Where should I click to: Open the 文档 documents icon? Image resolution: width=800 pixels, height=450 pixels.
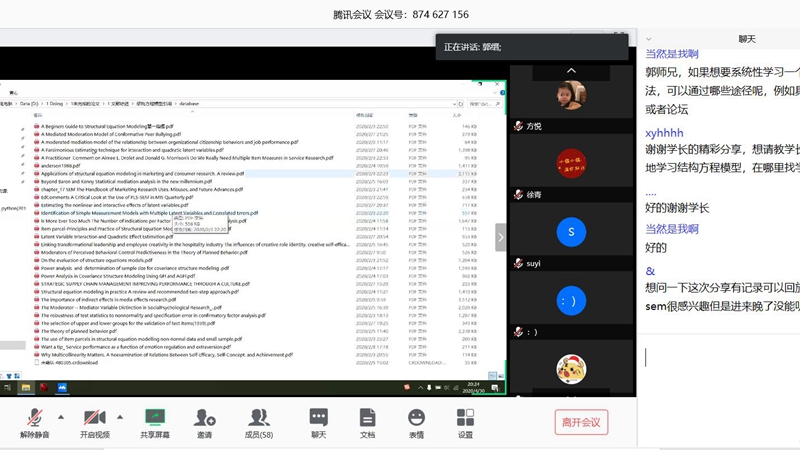pyautogui.click(x=367, y=417)
